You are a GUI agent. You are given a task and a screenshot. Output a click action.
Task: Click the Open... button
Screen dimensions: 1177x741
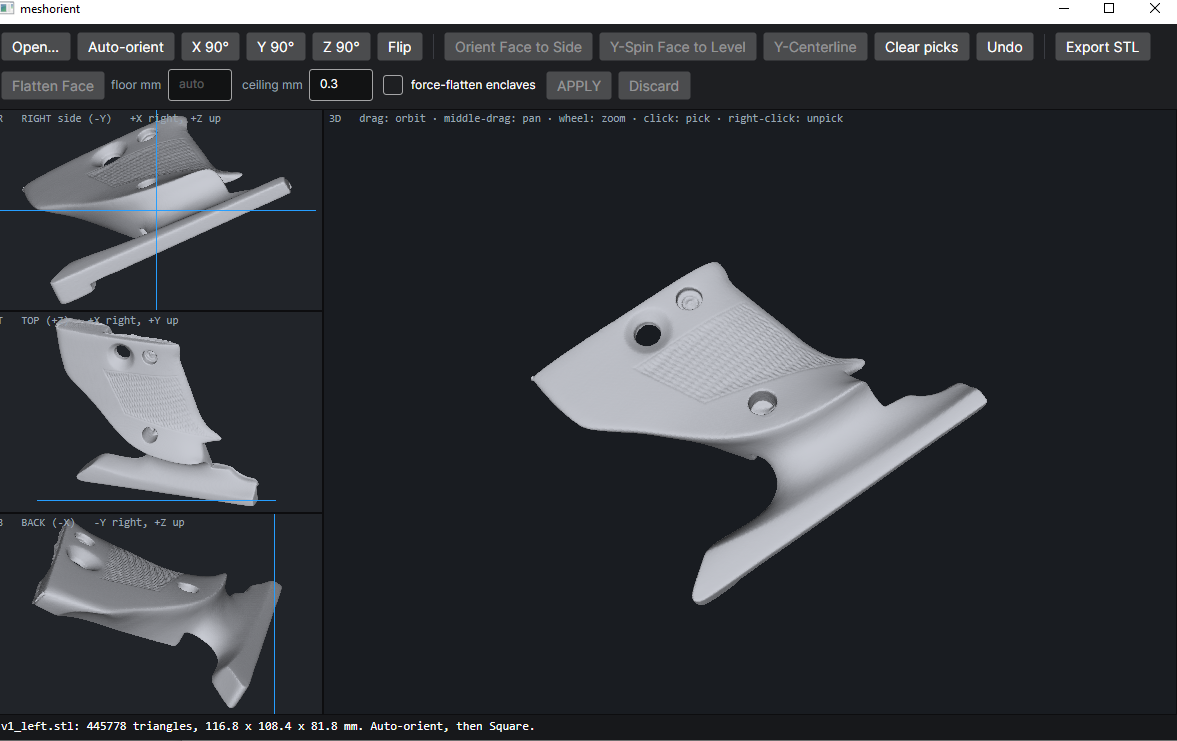pos(35,47)
